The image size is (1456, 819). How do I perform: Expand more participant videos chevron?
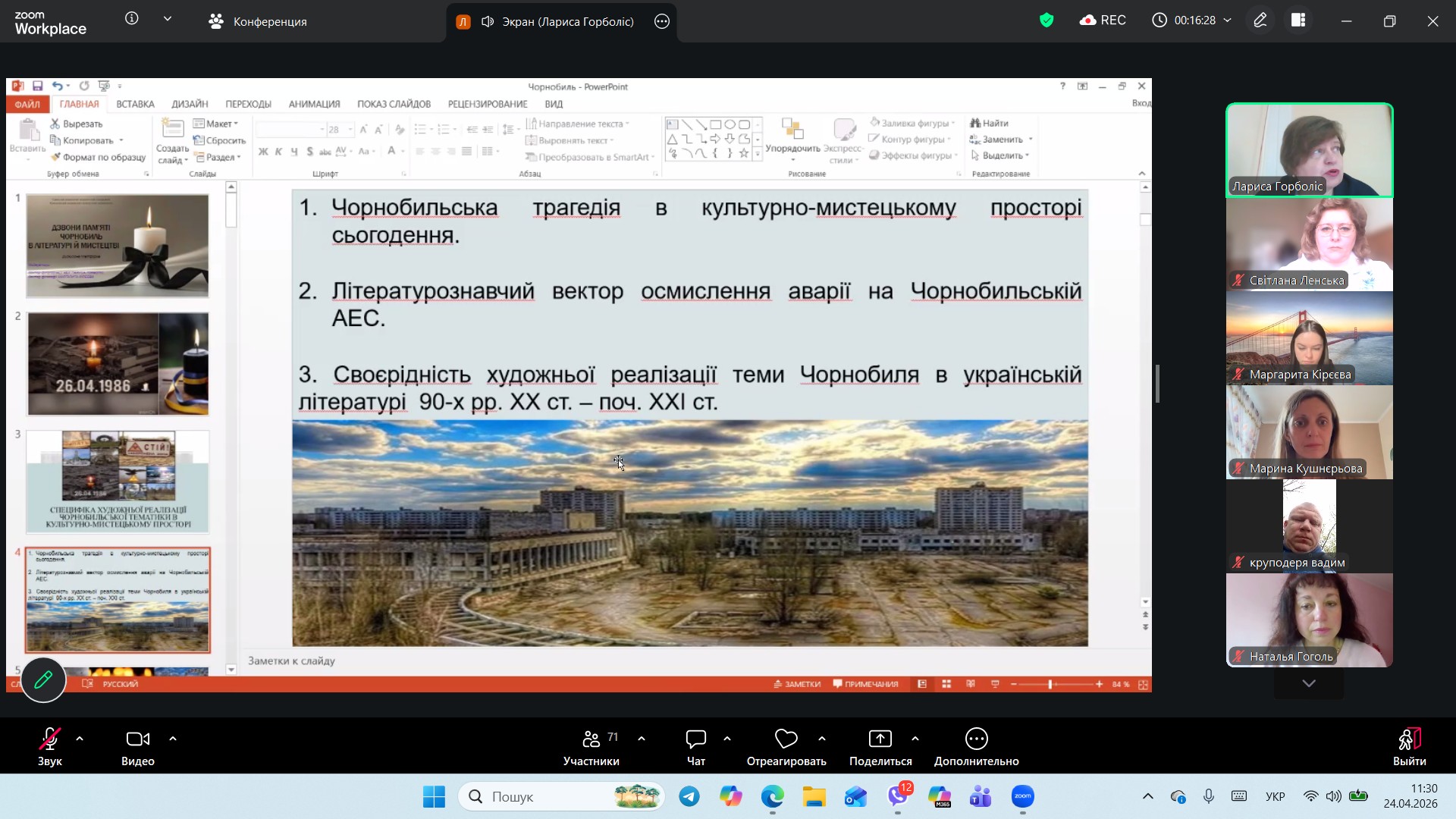click(x=1309, y=683)
